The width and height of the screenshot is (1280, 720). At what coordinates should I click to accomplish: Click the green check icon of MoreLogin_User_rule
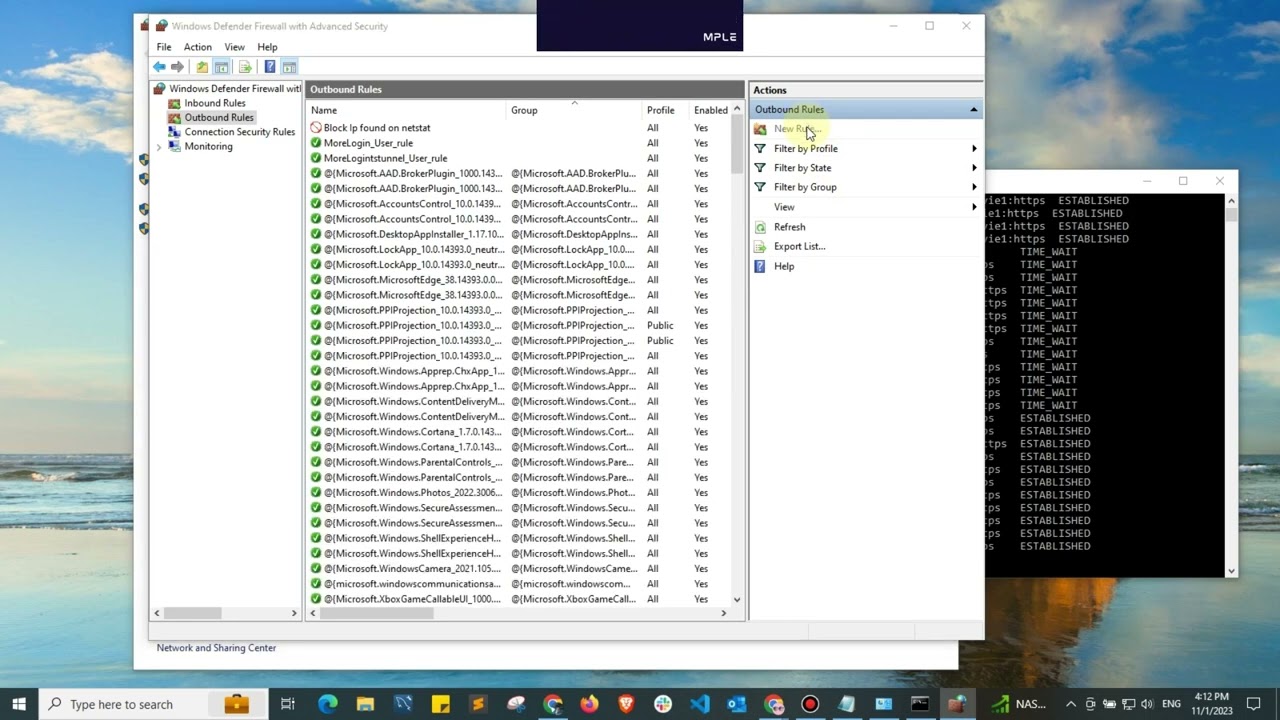316,143
